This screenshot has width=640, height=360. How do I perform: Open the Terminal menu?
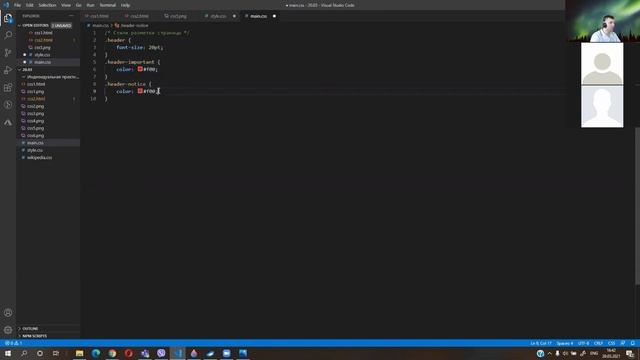click(x=108, y=5)
